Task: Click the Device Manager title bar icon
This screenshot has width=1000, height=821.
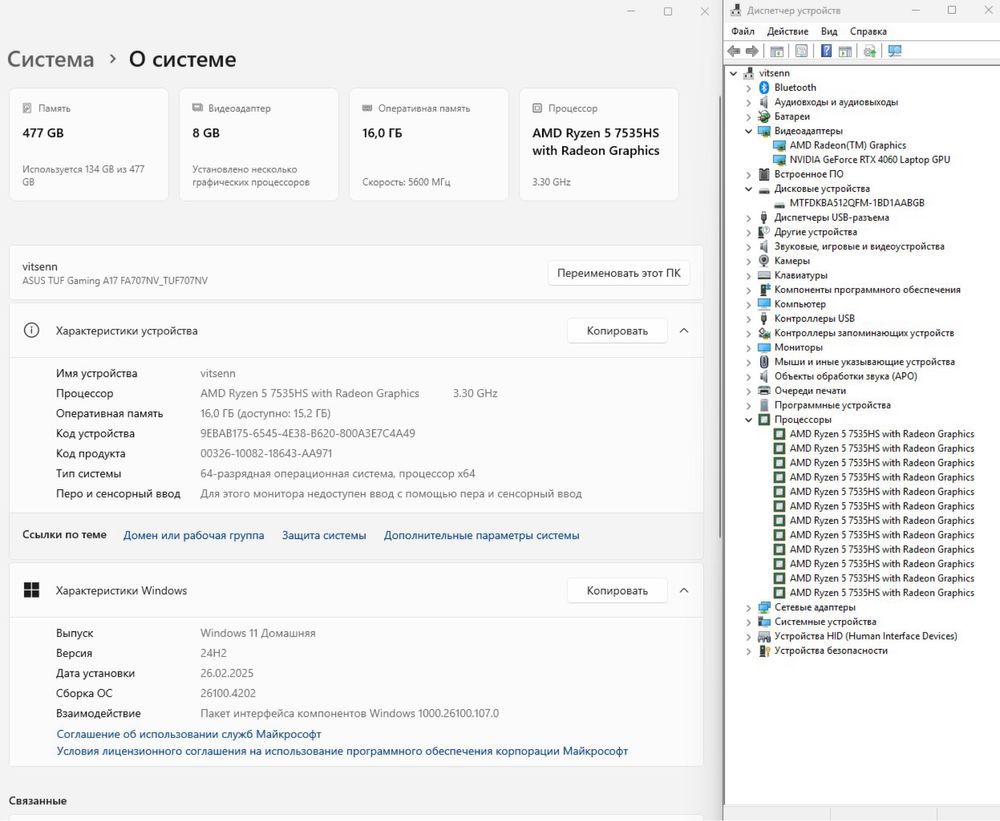Action: (736, 10)
